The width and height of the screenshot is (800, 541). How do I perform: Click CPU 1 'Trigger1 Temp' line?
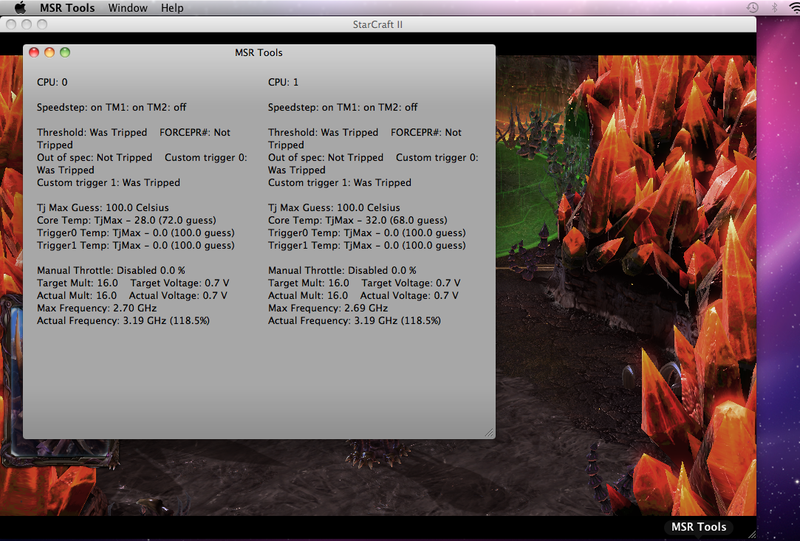(x=367, y=245)
